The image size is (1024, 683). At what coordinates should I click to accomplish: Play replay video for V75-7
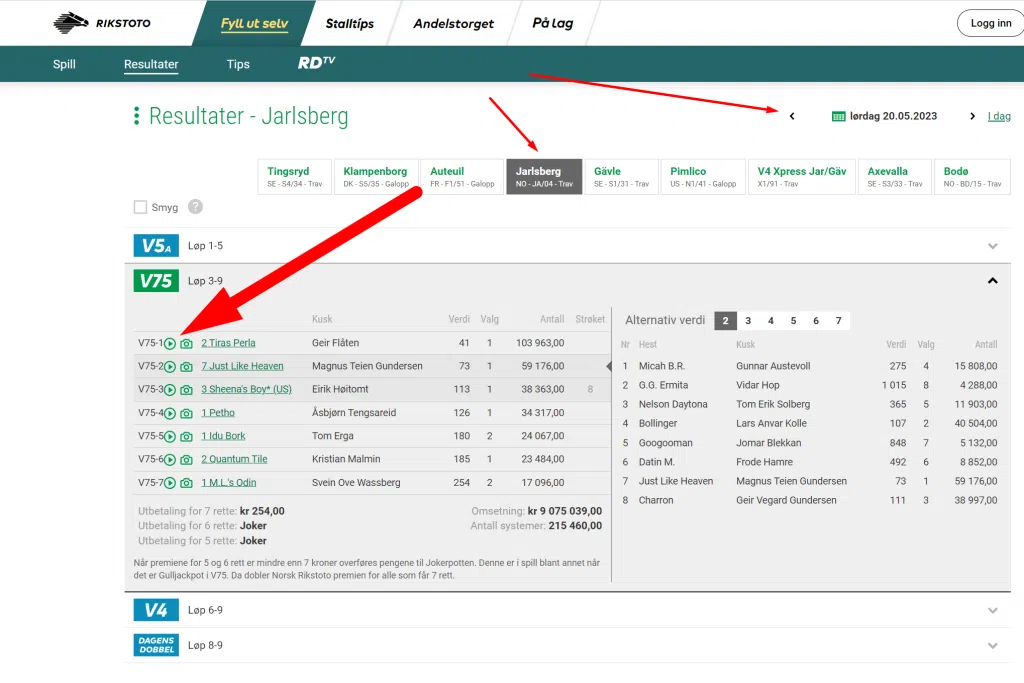click(x=170, y=483)
